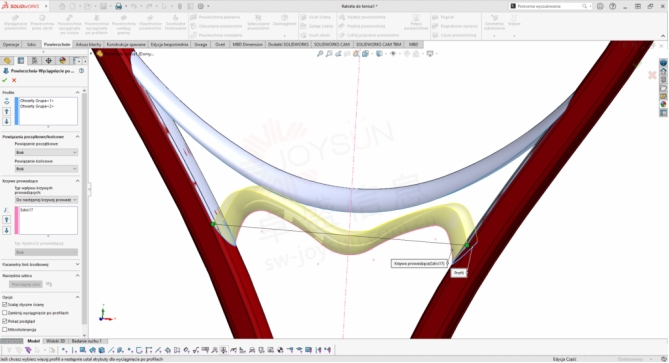Switch to the Szkic ribbon tab
669x363 pixels.
click(x=32, y=44)
